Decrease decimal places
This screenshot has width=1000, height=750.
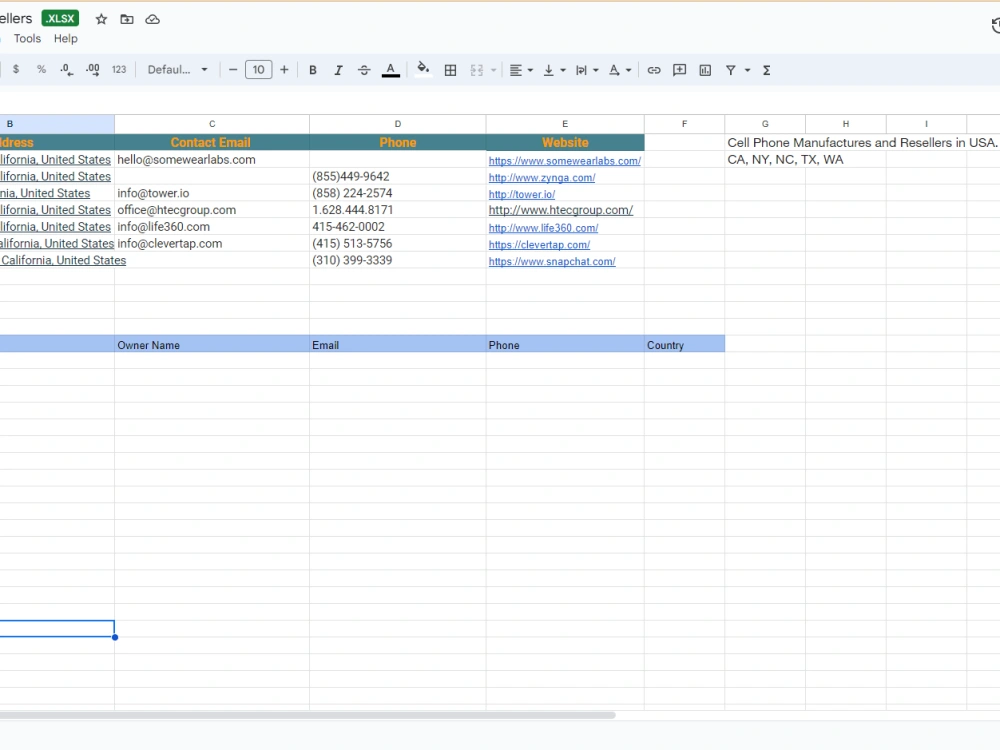point(67,70)
